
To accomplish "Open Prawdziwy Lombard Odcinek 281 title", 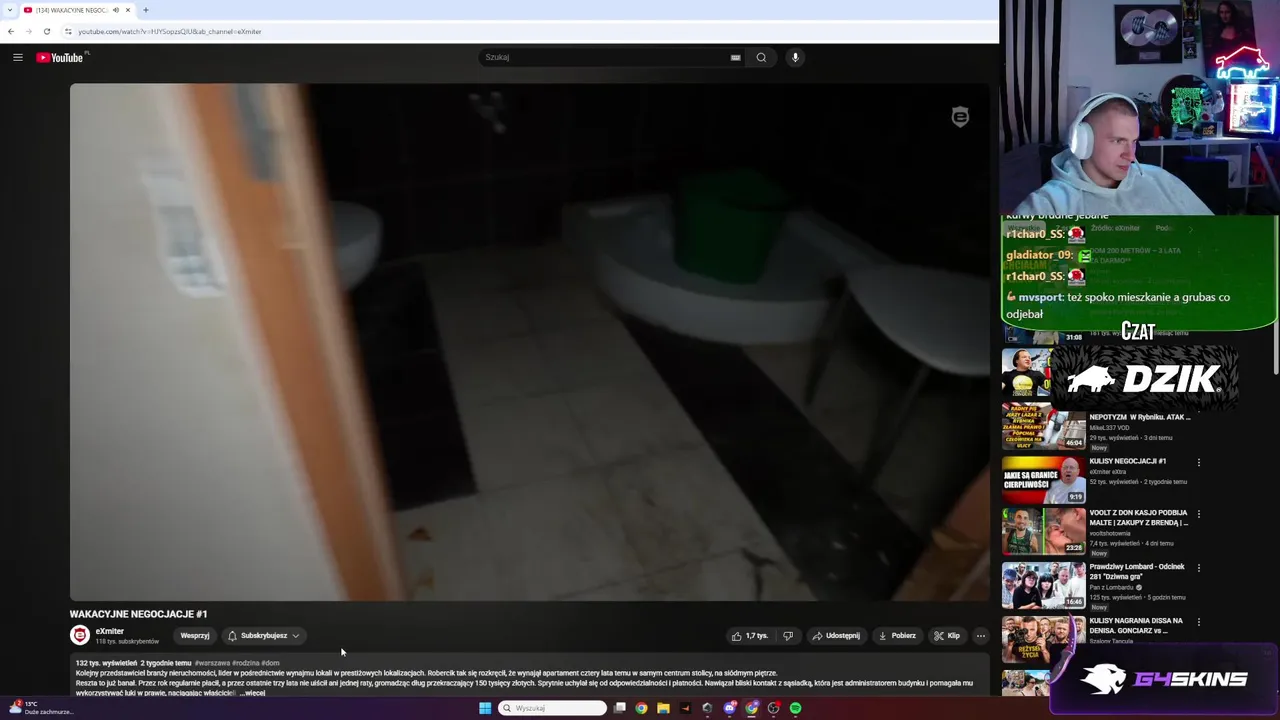I will click(1137, 571).
